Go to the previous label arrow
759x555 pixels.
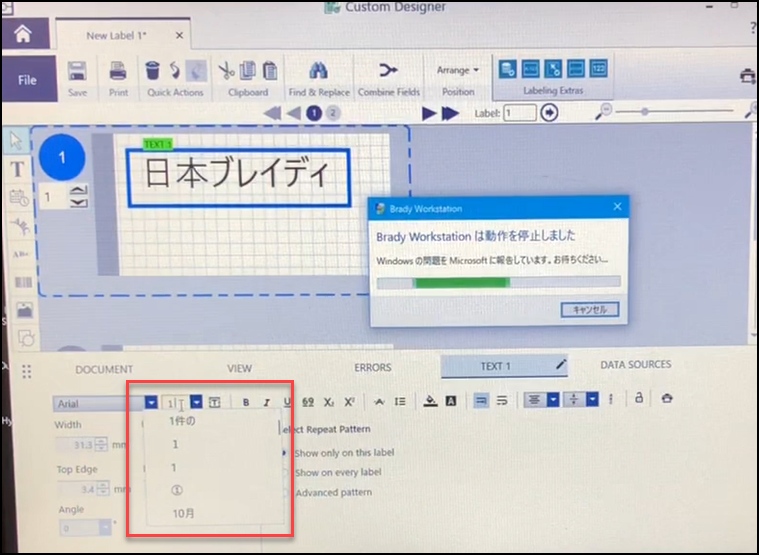pyautogui.click(x=293, y=113)
